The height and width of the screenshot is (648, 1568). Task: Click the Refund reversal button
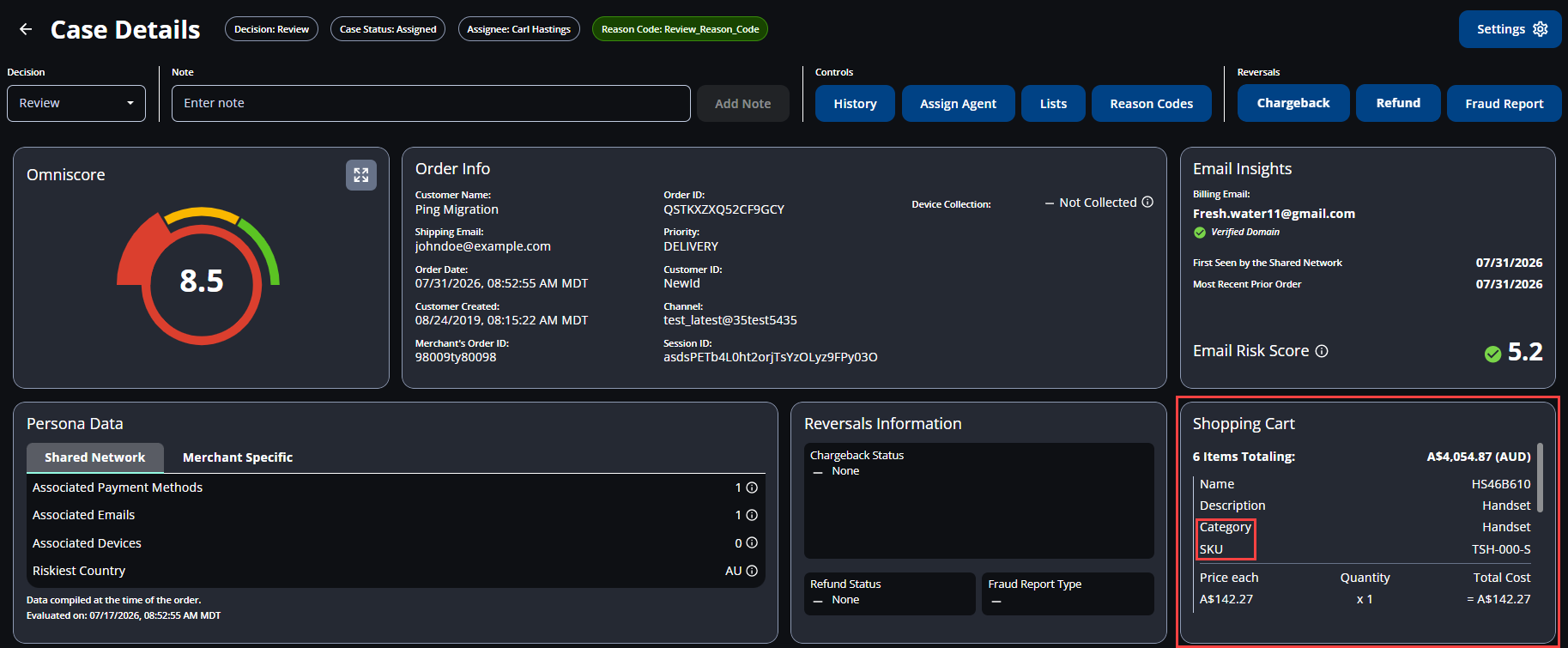coord(1398,103)
